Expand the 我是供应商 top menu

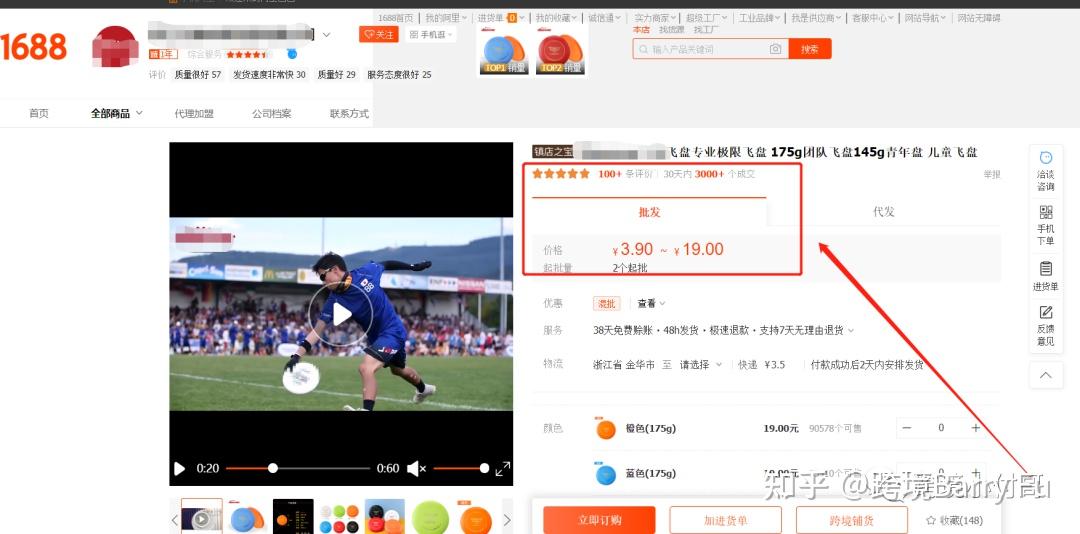[x=817, y=18]
